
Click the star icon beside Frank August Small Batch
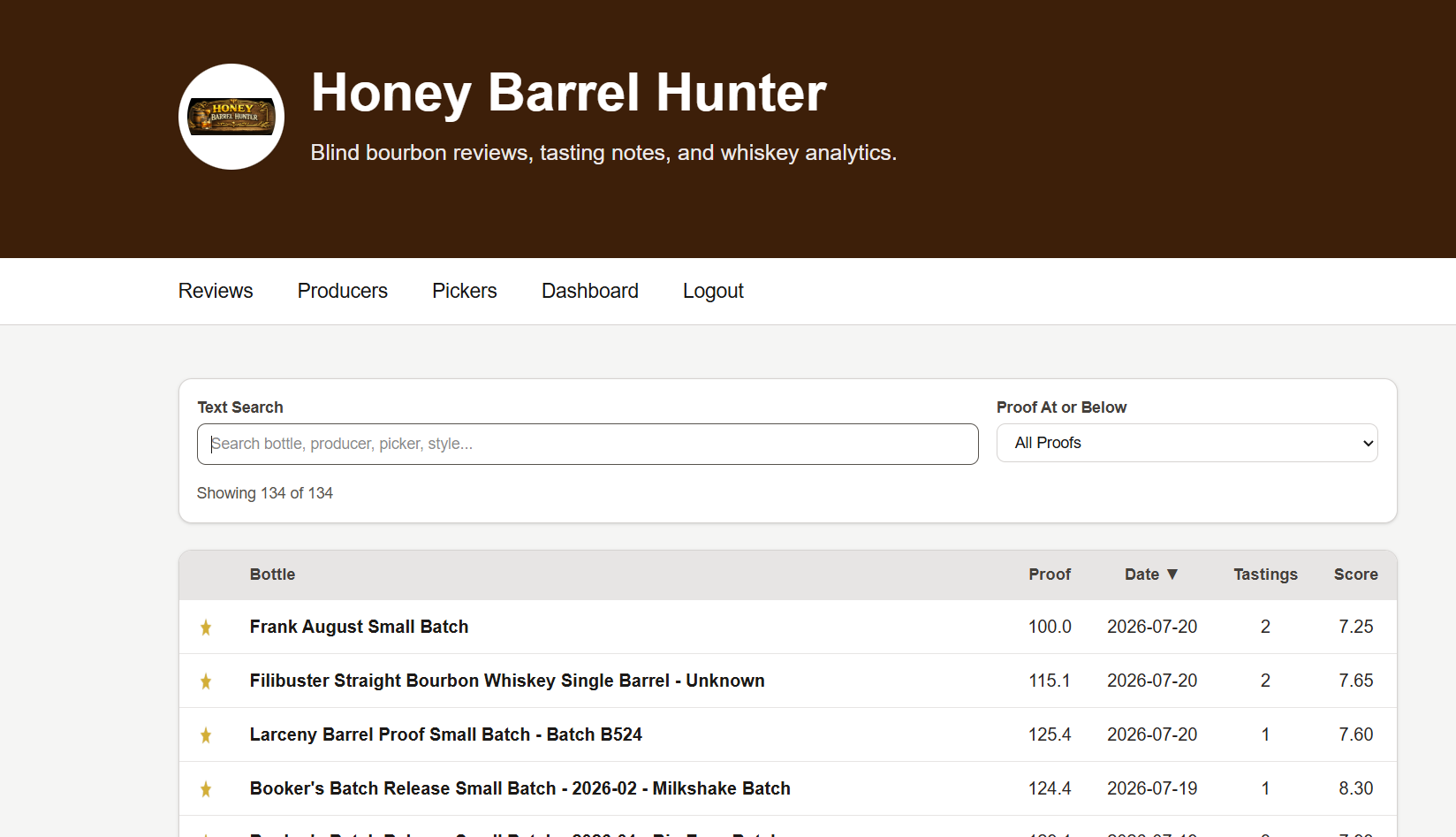click(x=206, y=628)
